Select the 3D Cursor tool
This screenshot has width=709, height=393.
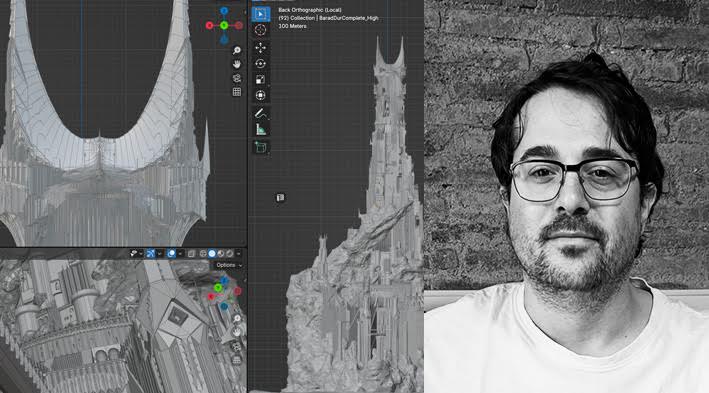click(260, 30)
